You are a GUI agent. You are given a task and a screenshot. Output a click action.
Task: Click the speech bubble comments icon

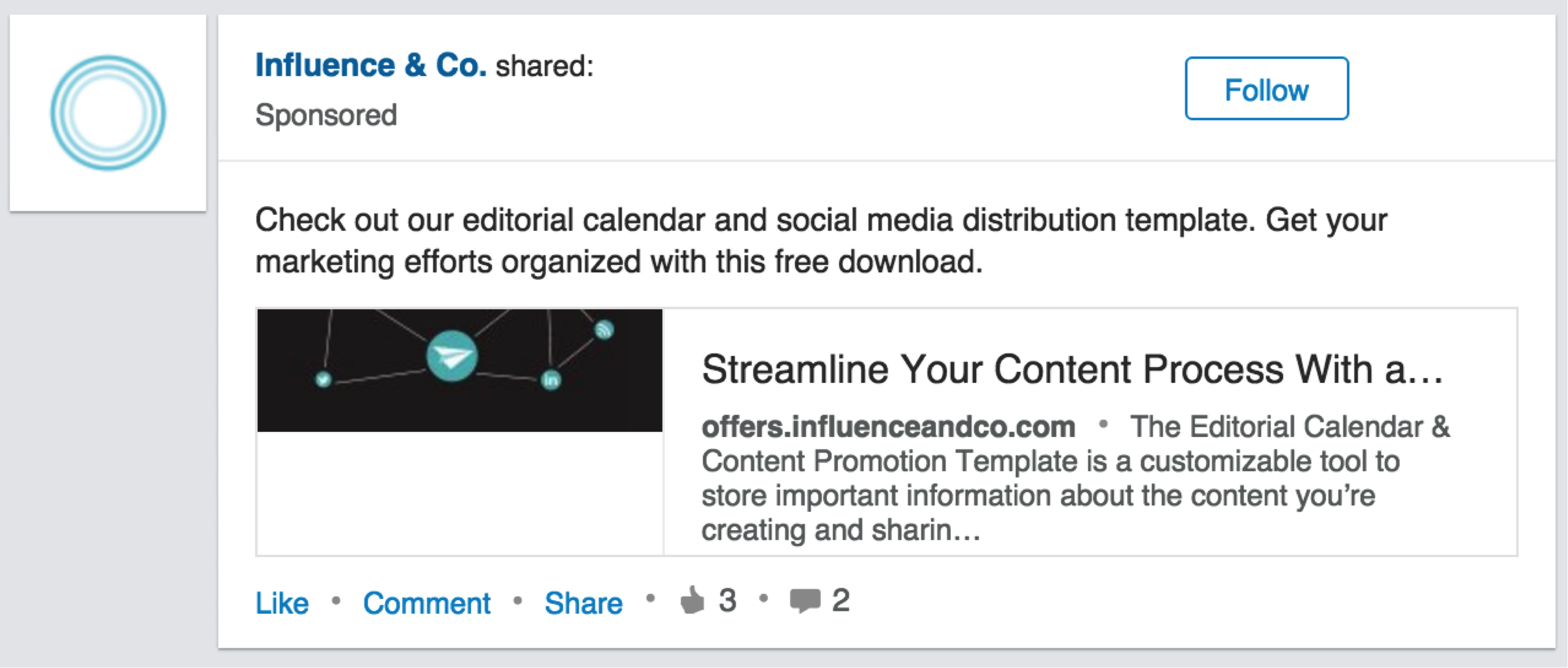tap(805, 600)
